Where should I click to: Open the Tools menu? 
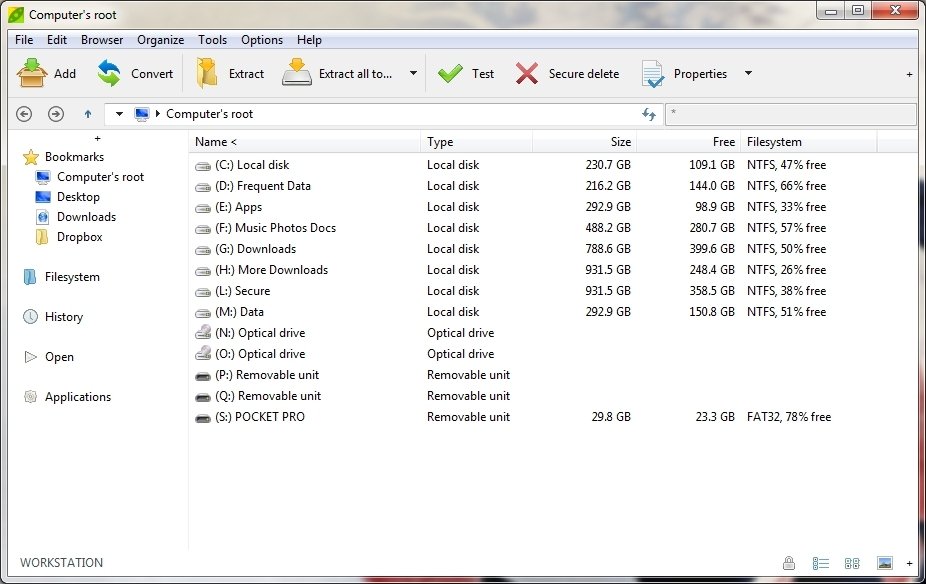(212, 40)
